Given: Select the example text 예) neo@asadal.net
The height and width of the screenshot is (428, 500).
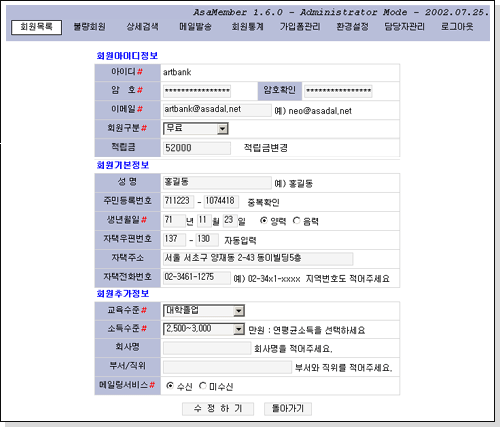Looking at the screenshot, I should coord(313,111).
